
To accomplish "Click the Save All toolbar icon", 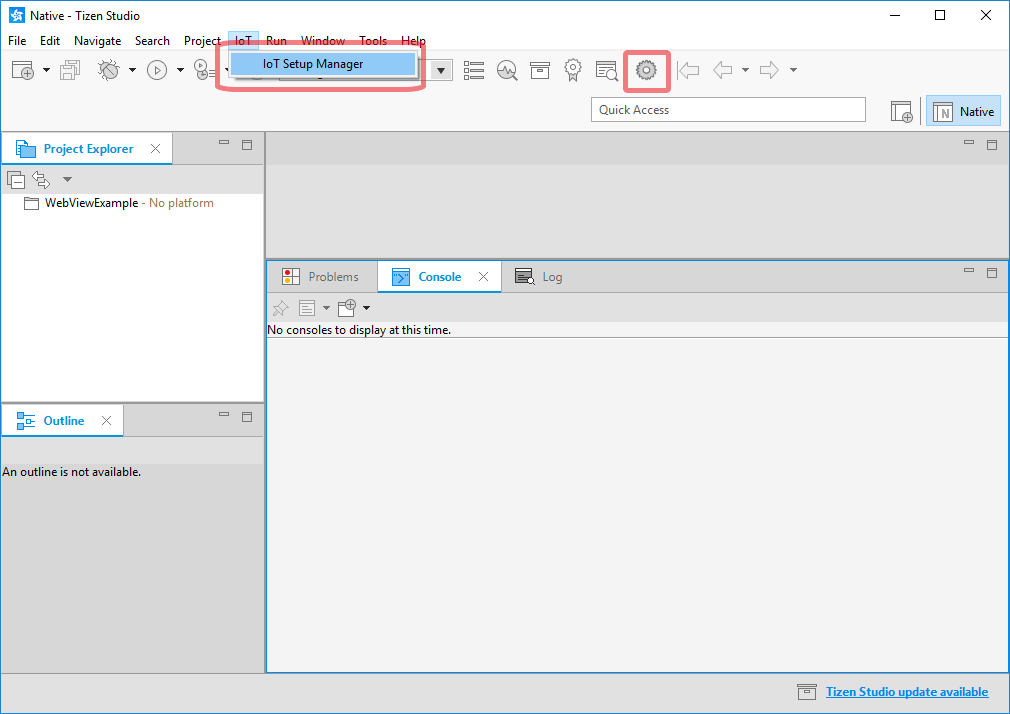I will coord(70,70).
